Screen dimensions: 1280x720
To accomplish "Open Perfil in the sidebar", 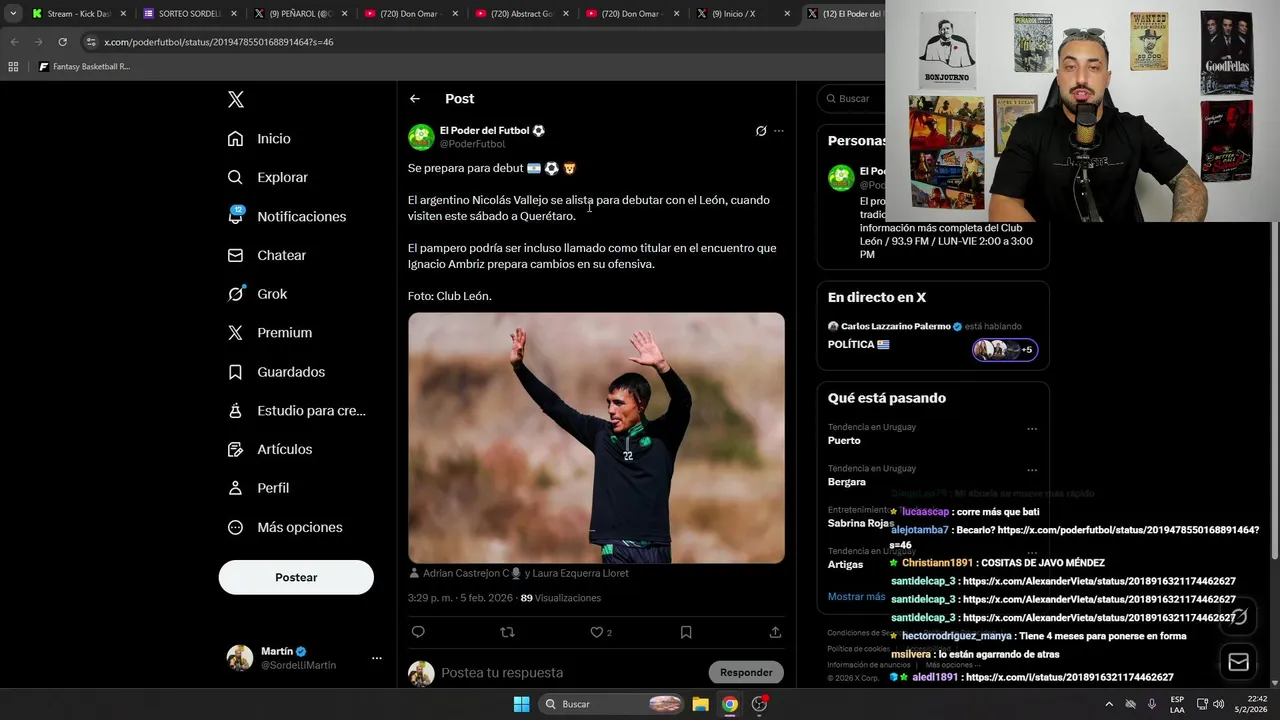I will pyautogui.click(x=258, y=488).
